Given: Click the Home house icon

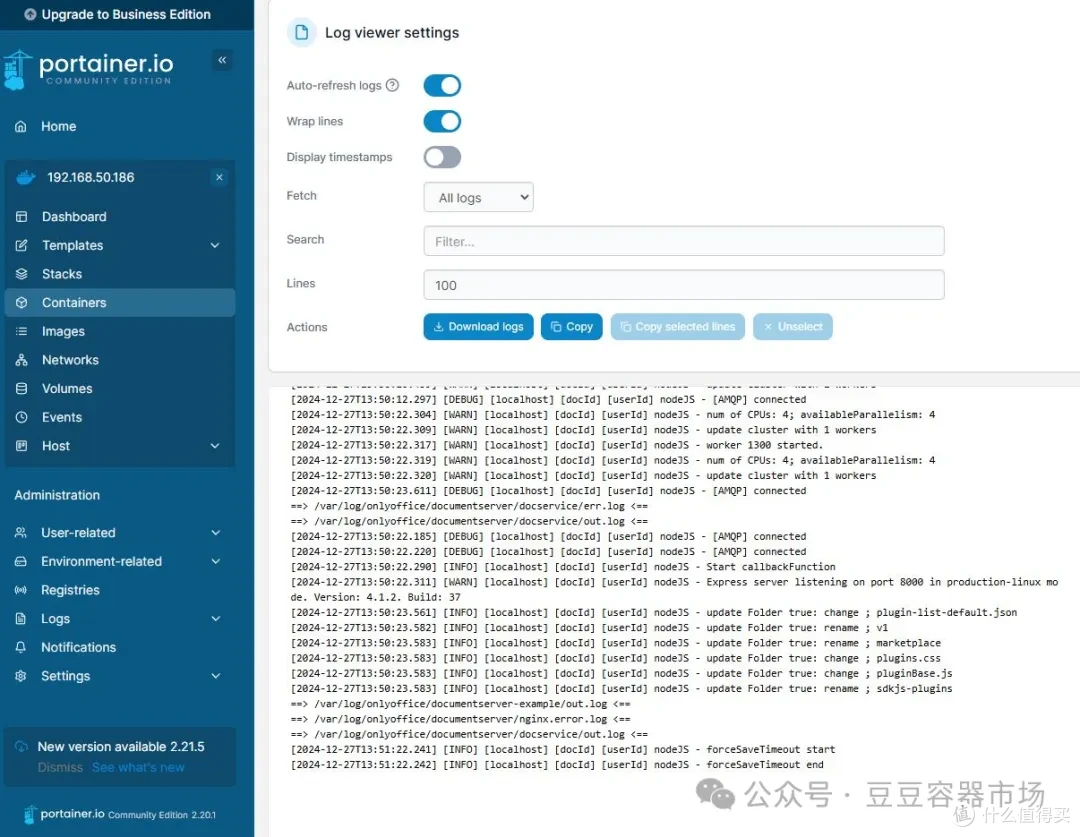Looking at the screenshot, I should (21, 127).
